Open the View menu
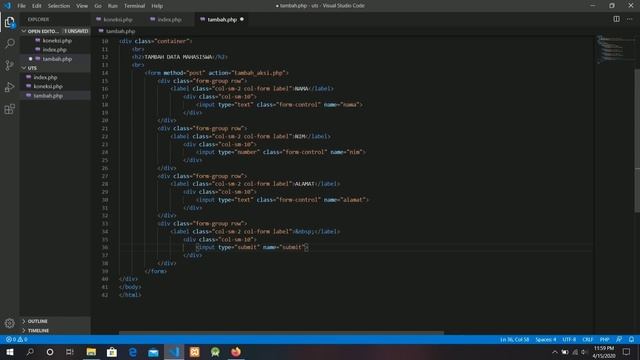640x360 pixels. point(82,6)
